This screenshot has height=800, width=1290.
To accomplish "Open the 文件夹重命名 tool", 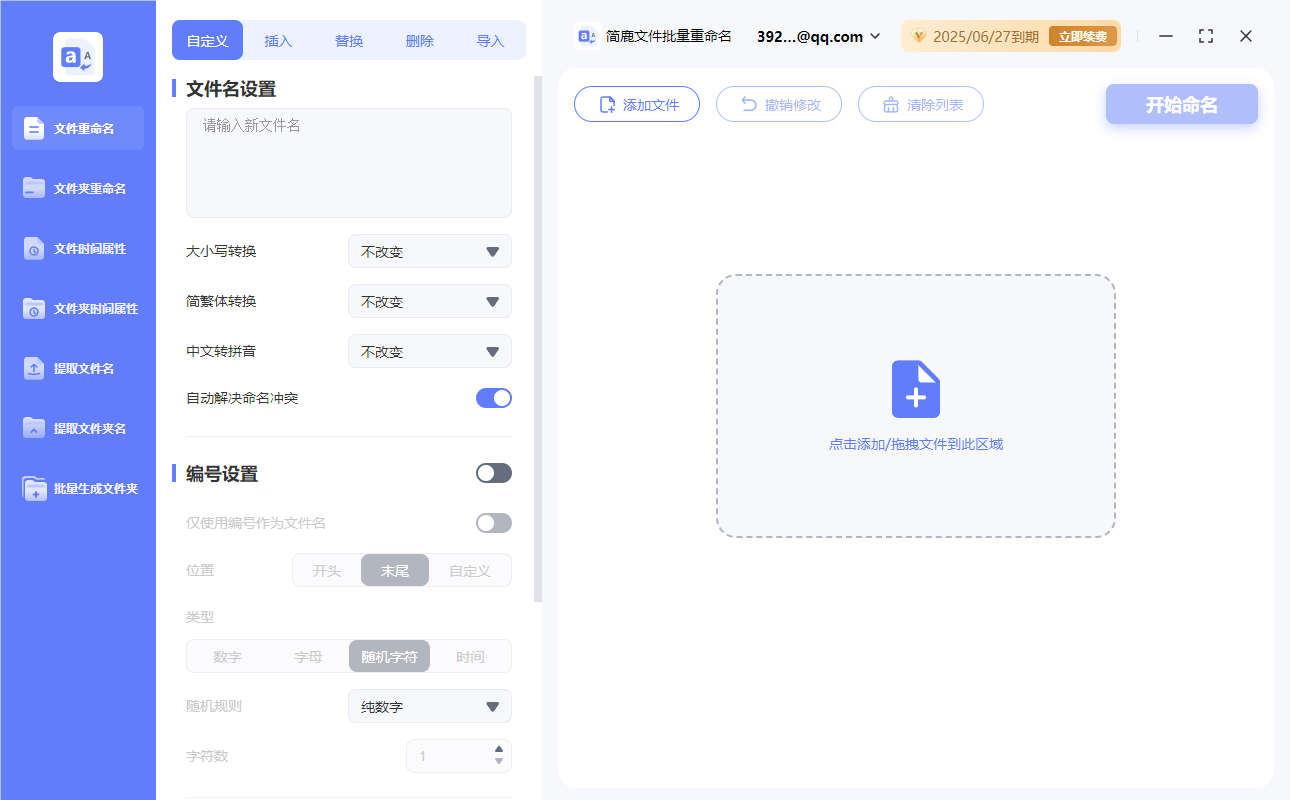I will pyautogui.click(x=77, y=188).
